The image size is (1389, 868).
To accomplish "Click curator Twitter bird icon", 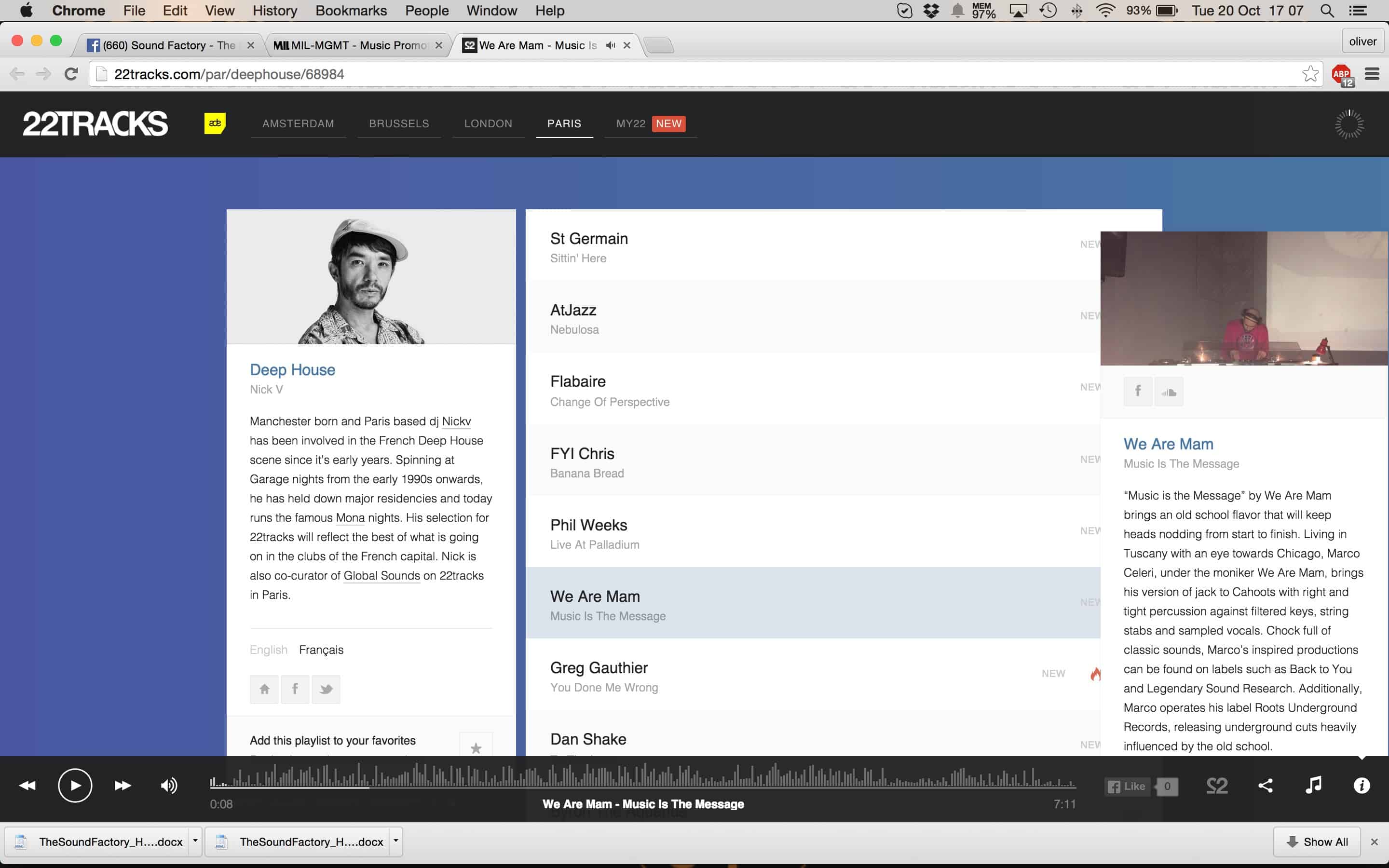I will (326, 689).
